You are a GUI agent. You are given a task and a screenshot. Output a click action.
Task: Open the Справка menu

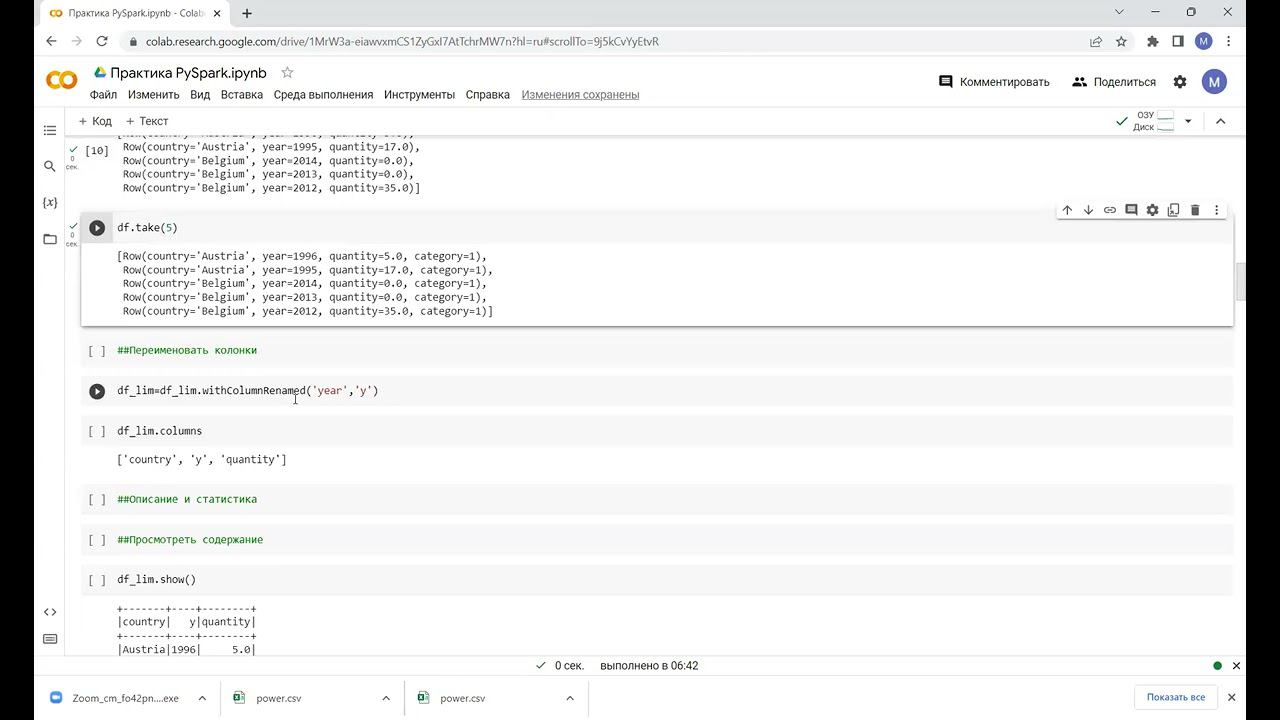(488, 95)
